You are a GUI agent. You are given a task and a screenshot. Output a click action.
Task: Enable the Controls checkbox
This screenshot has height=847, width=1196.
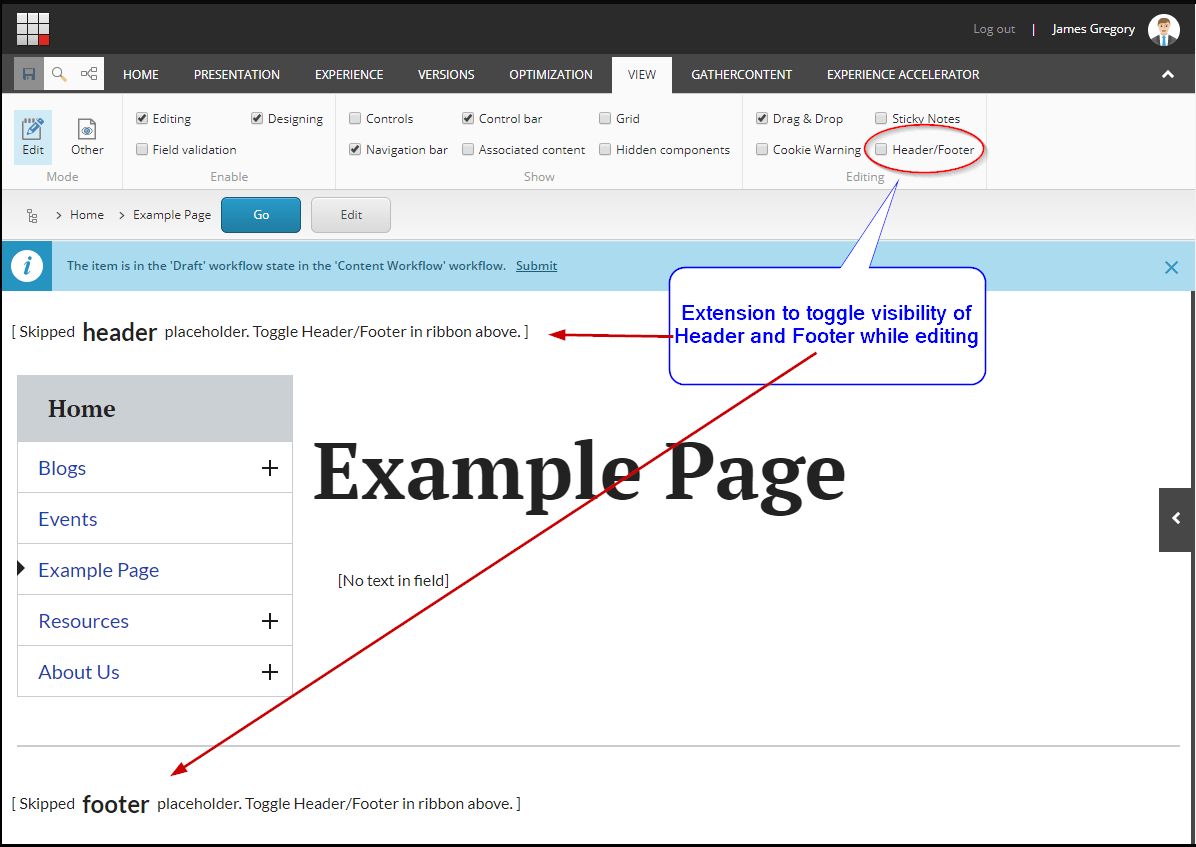[x=355, y=118]
